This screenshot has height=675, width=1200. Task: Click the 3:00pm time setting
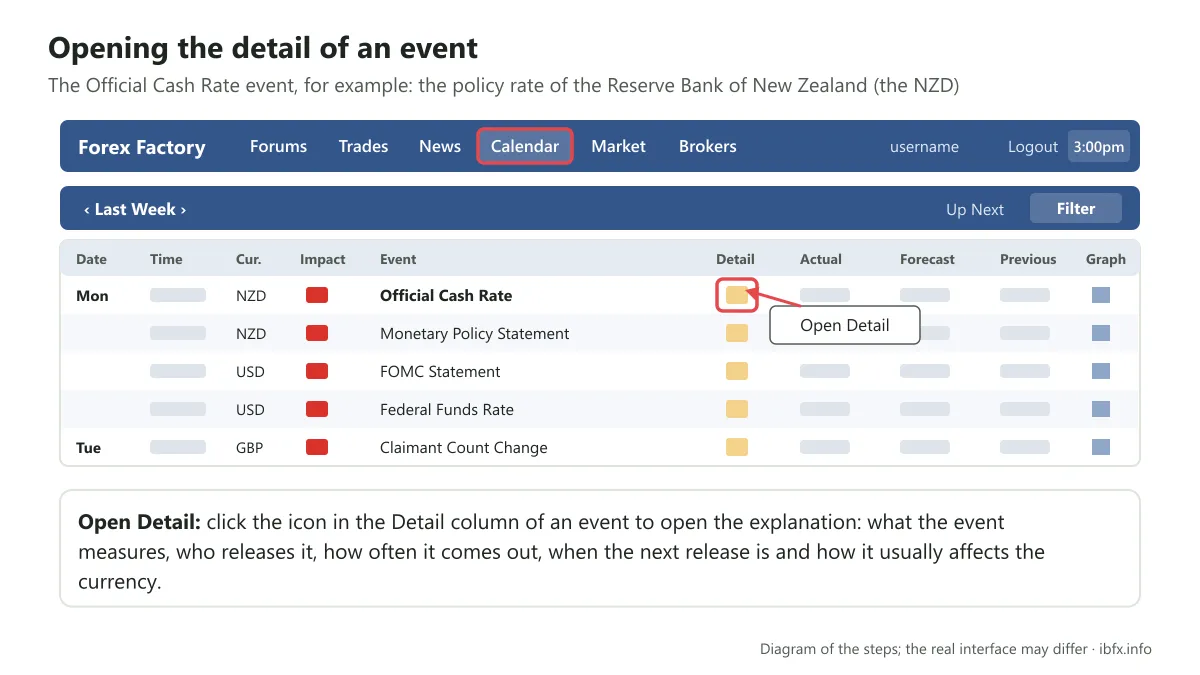[1099, 146]
